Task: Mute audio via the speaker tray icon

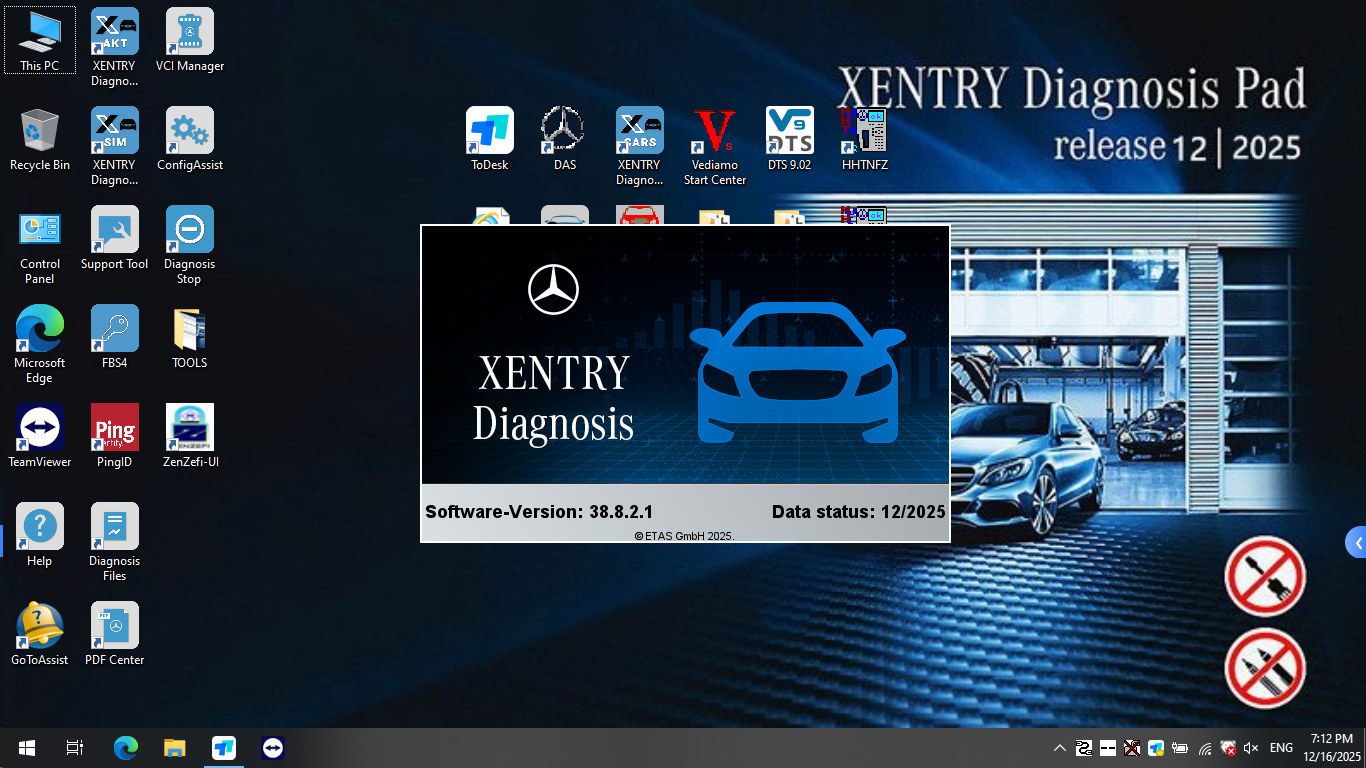Action: [x=1251, y=747]
